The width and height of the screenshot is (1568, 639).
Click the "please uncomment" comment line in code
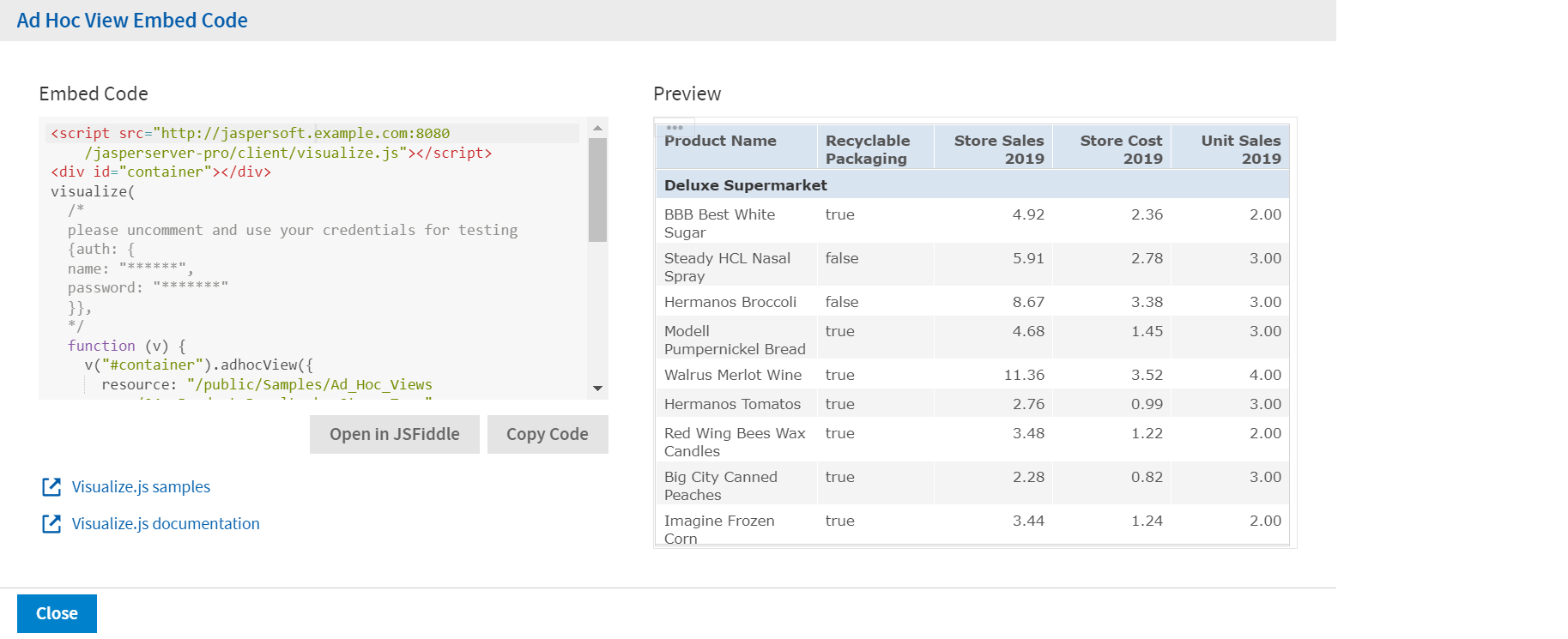293,230
